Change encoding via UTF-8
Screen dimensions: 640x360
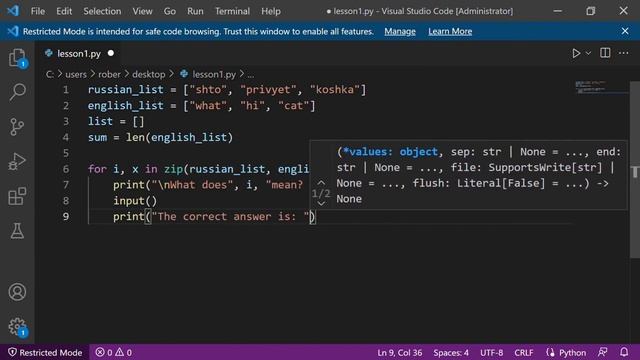point(491,352)
